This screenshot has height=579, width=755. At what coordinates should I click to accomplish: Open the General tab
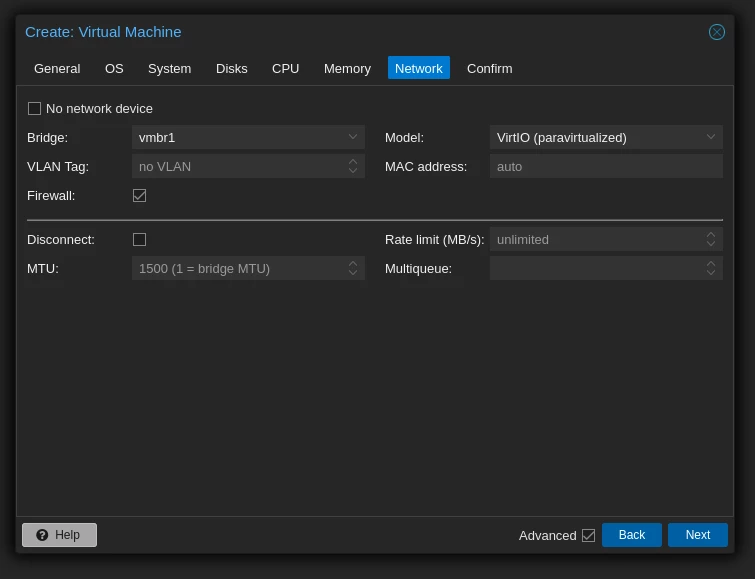point(57,68)
